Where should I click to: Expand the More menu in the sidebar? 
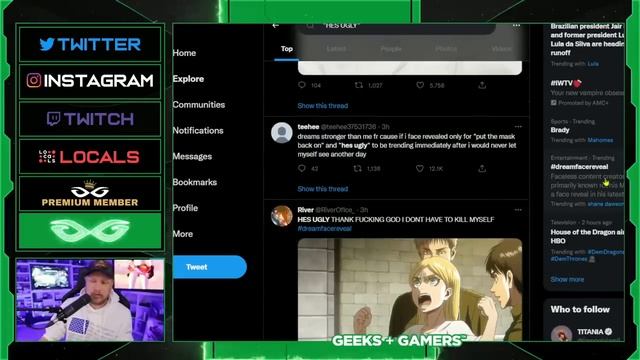click(183, 234)
